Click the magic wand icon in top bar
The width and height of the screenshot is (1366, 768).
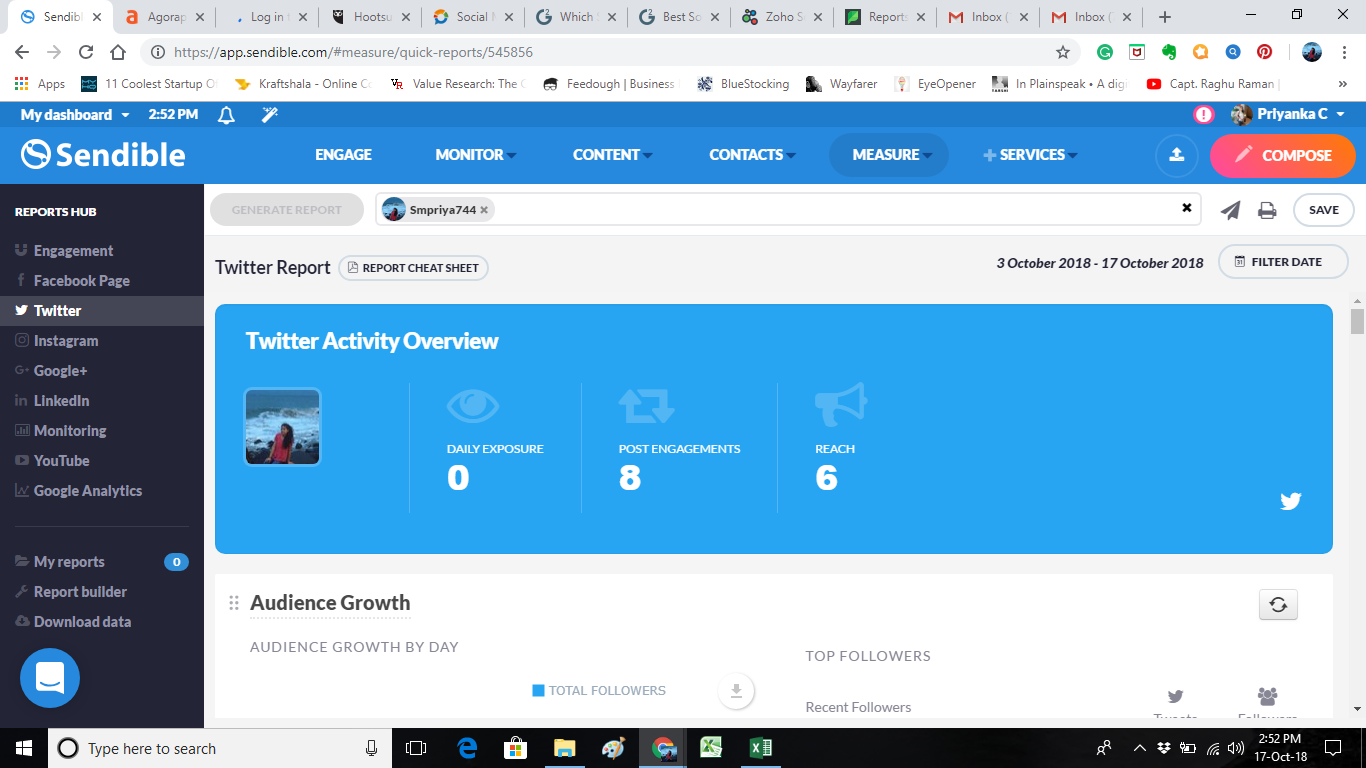(x=269, y=115)
